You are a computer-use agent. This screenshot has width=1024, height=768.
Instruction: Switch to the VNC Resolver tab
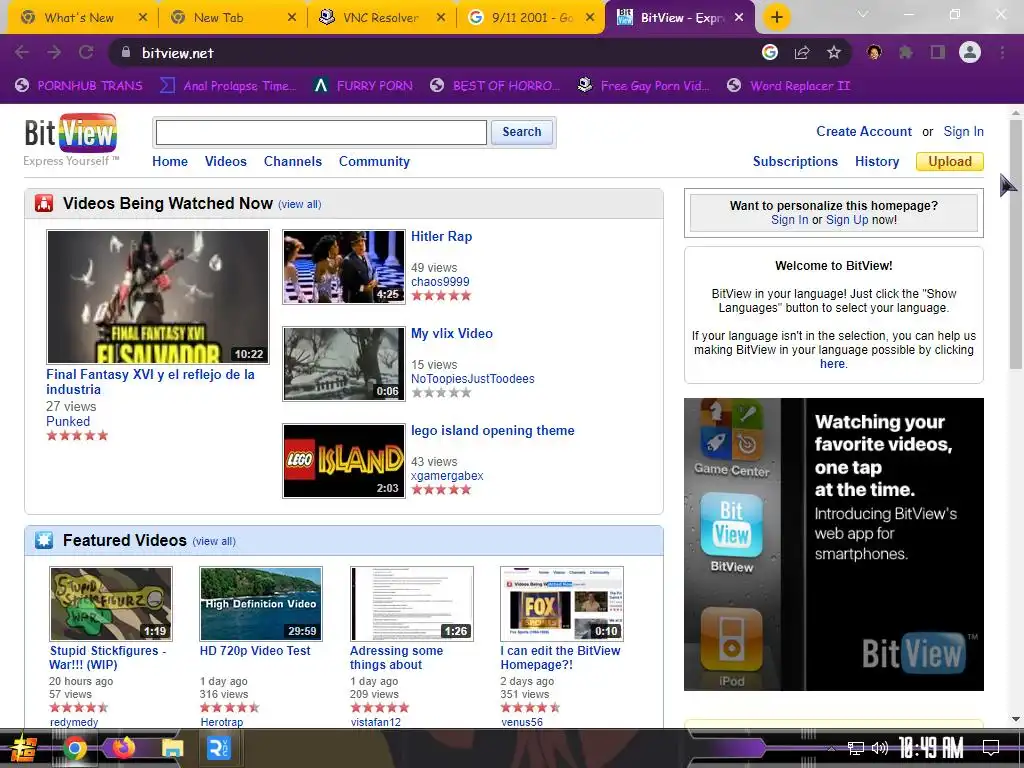[381, 18]
